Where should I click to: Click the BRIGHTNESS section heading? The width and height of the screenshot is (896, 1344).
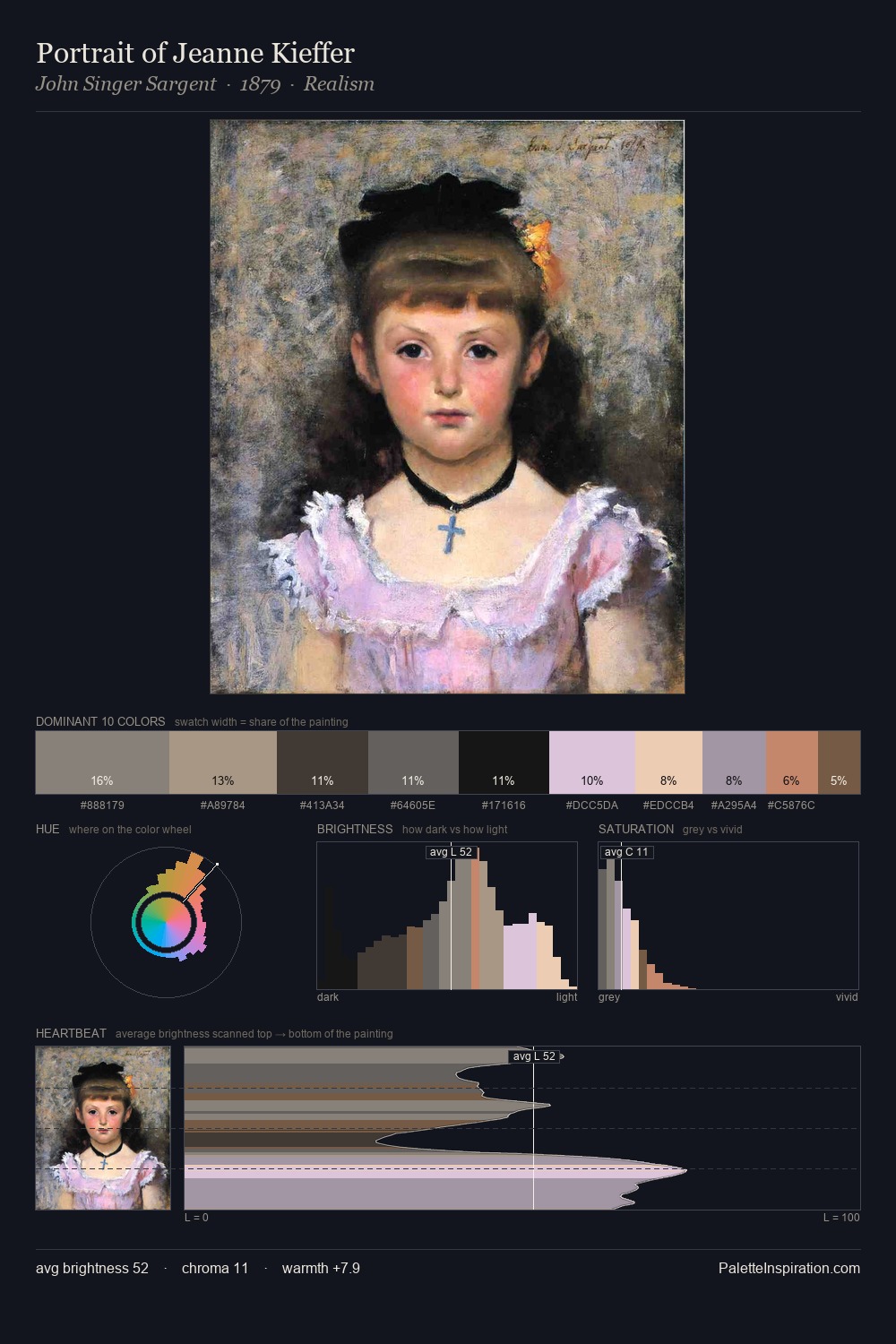(x=355, y=829)
